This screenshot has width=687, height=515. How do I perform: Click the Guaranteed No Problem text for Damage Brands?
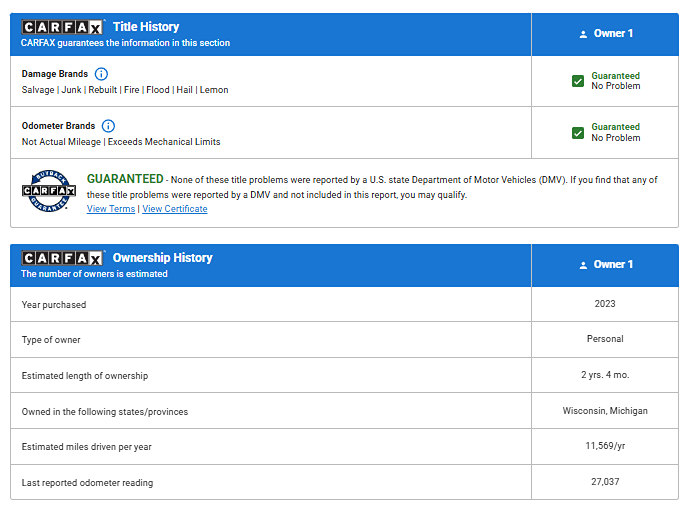(x=615, y=81)
